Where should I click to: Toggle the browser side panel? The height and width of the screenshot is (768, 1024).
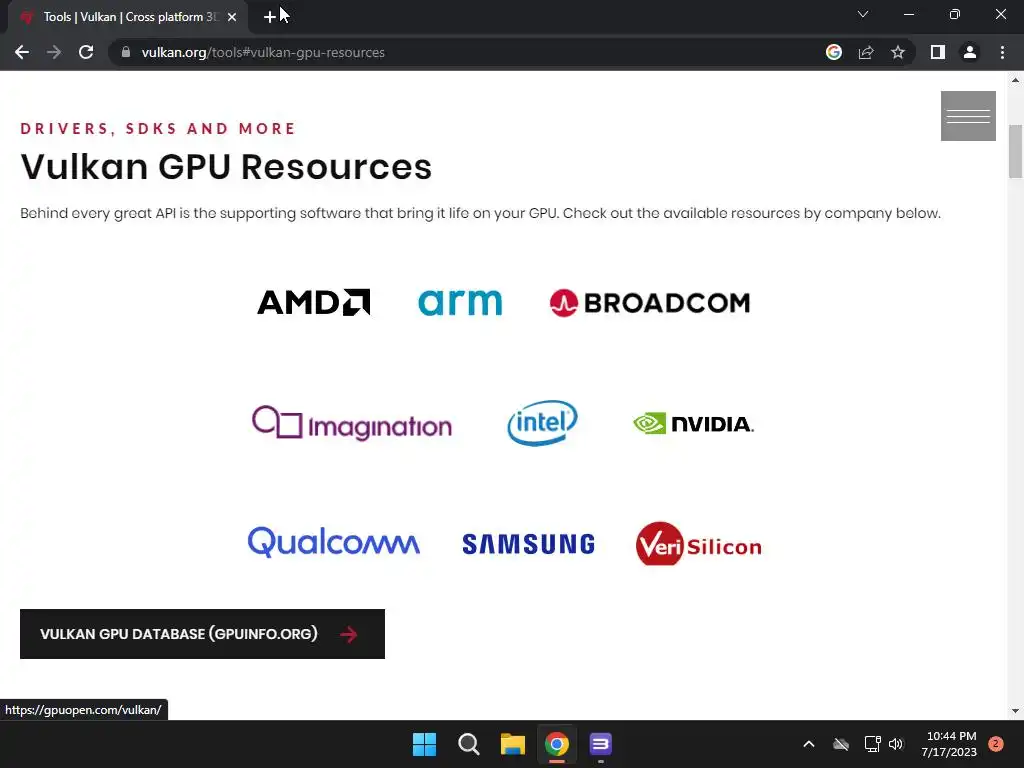click(x=938, y=52)
